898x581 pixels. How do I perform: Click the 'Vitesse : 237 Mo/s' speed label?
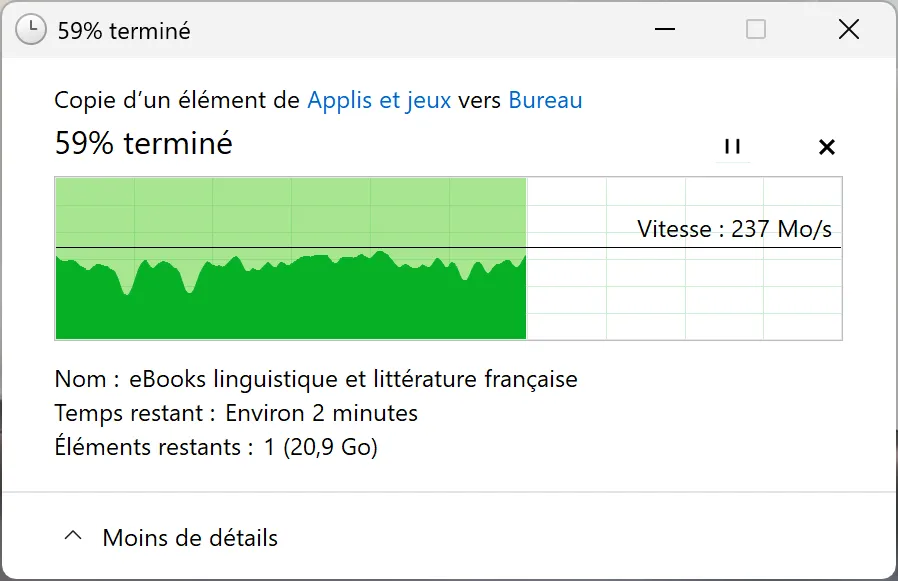[x=734, y=229]
